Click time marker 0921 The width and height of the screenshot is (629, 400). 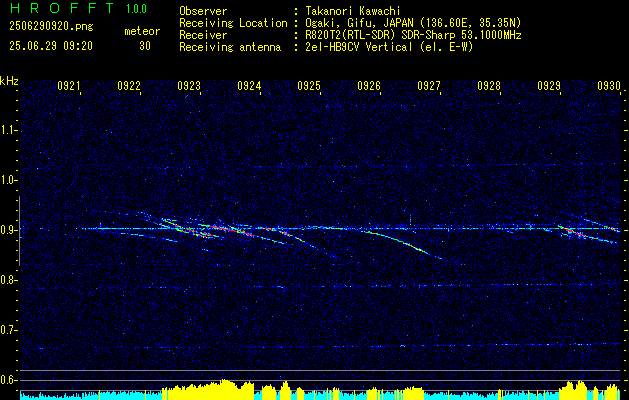point(69,86)
